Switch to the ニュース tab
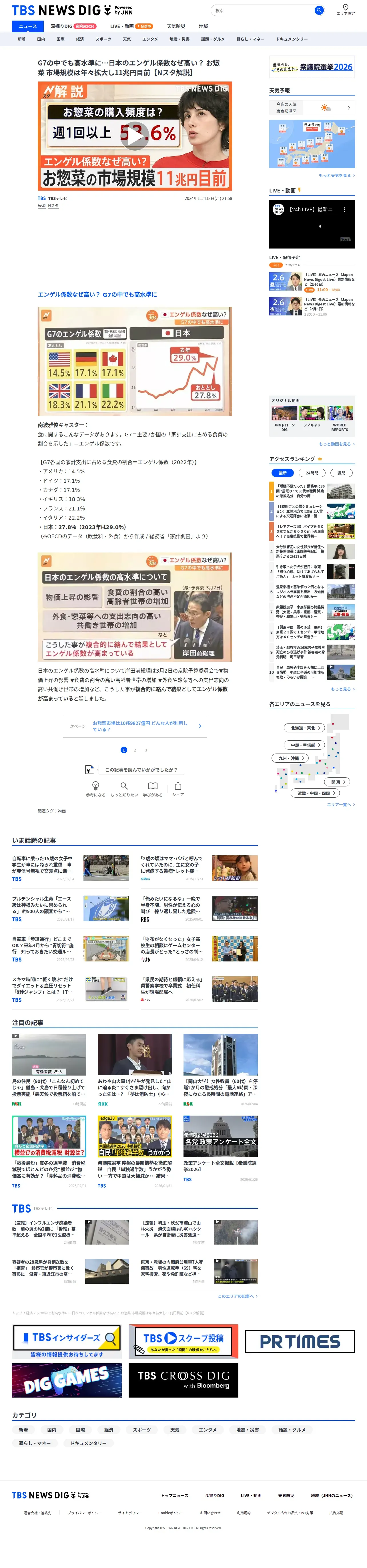Screen dimensions: 367x1568 point(27,26)
